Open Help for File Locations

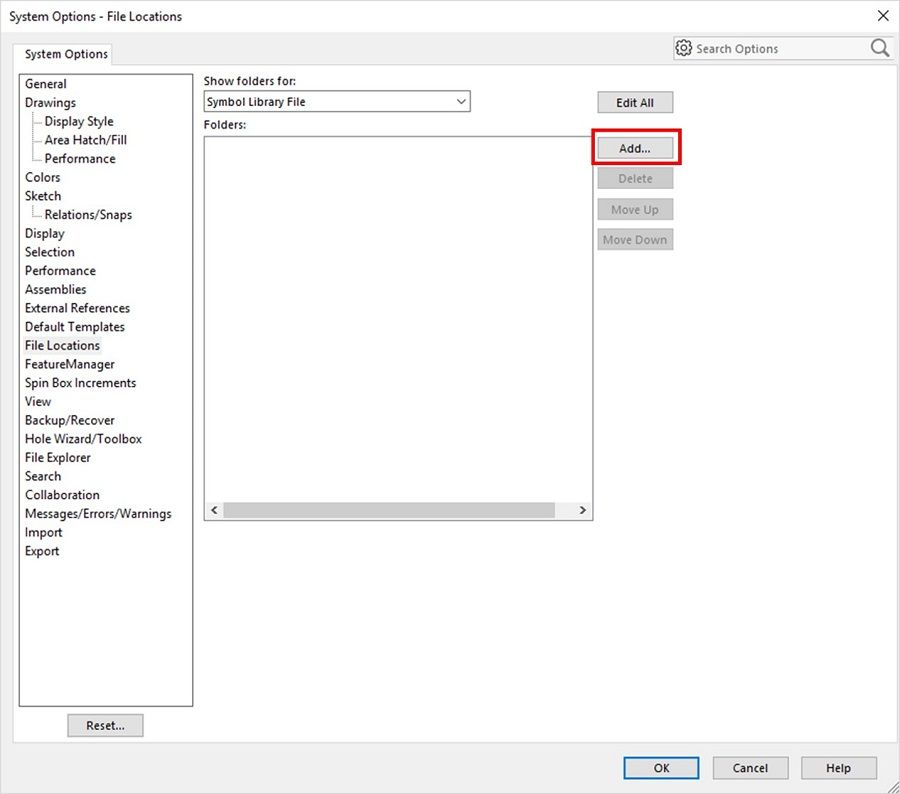pos(838,768)
